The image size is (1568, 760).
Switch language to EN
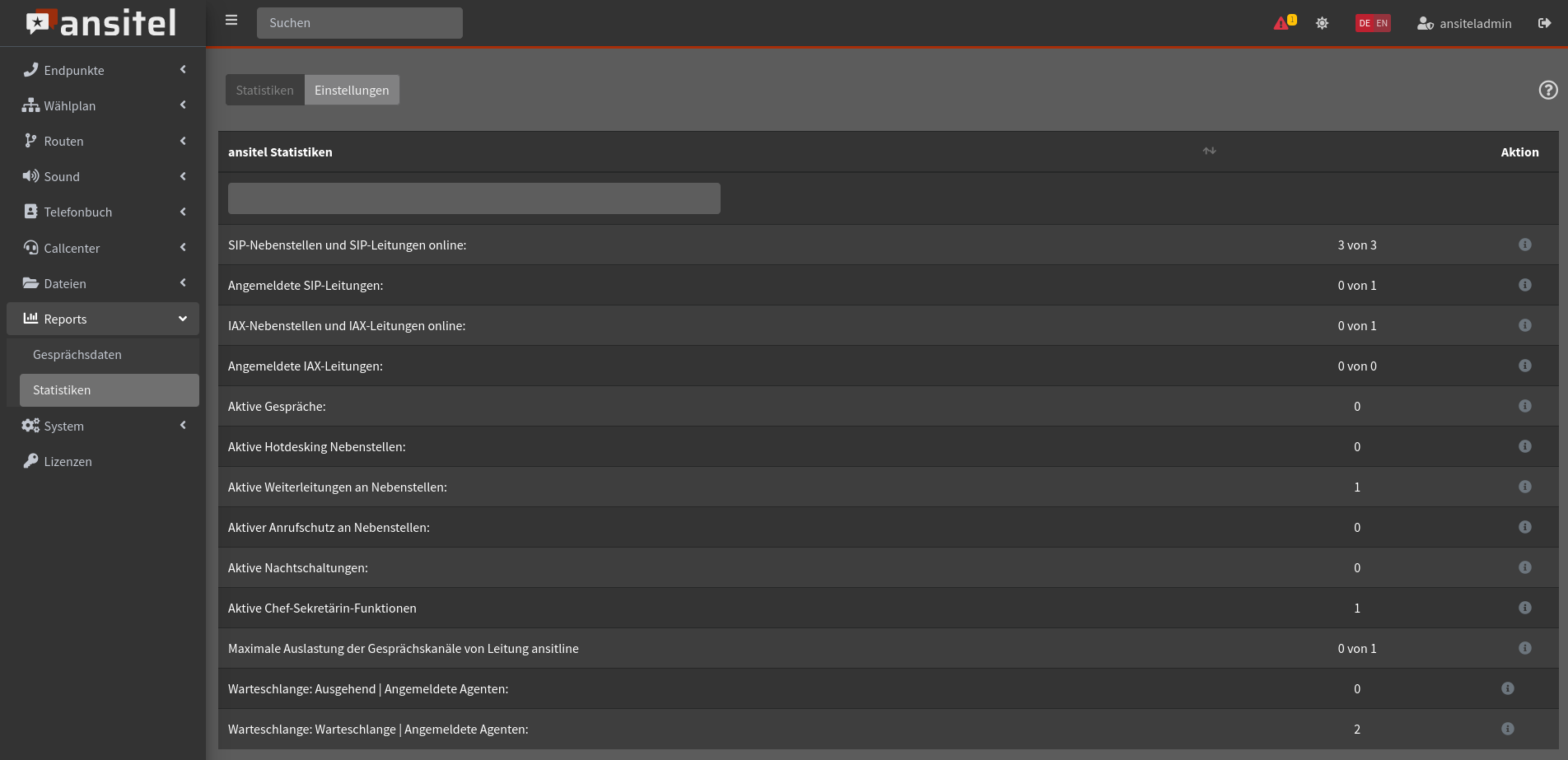[x=1382, y=23]
